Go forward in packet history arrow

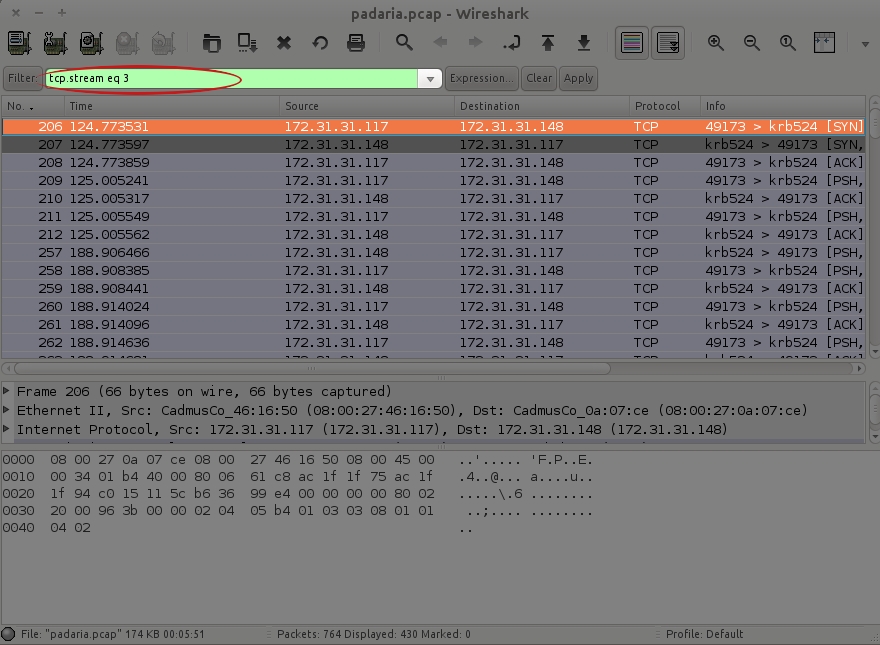pyautogui.click(x=475, y=43)
